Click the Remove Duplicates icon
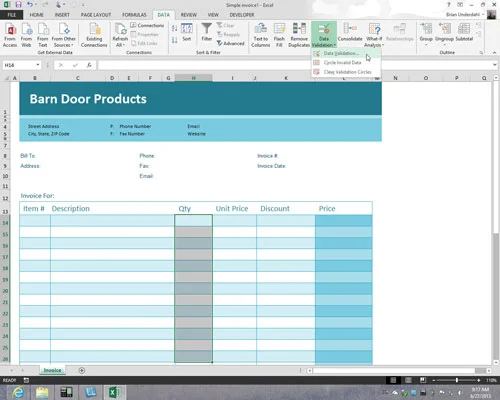This screenshot has width=500, height=400. pos(299,35)
